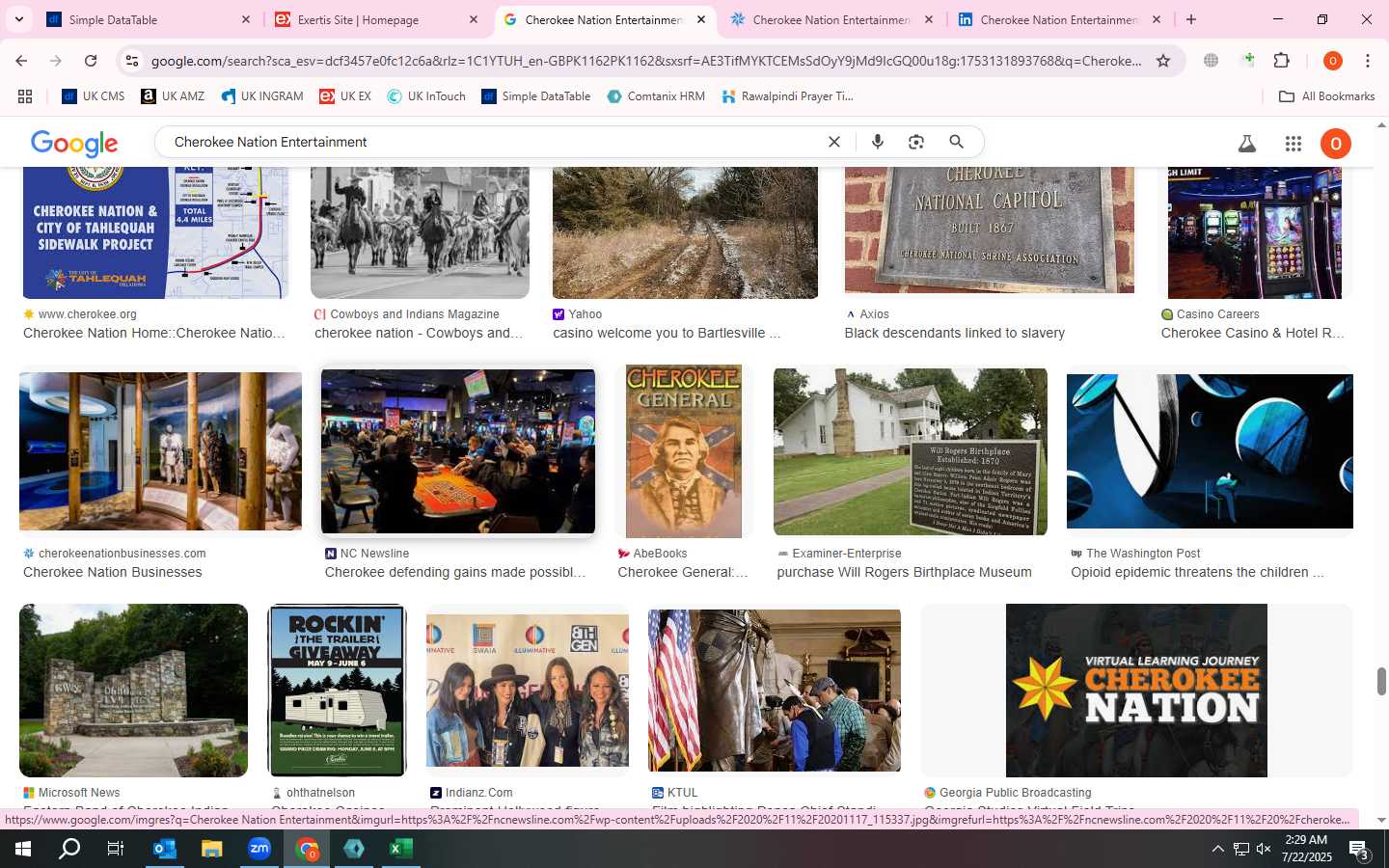The height and width of the screenshot is (868, 1389).
Task: View site information icon in address bar
Action: point(132,61)
